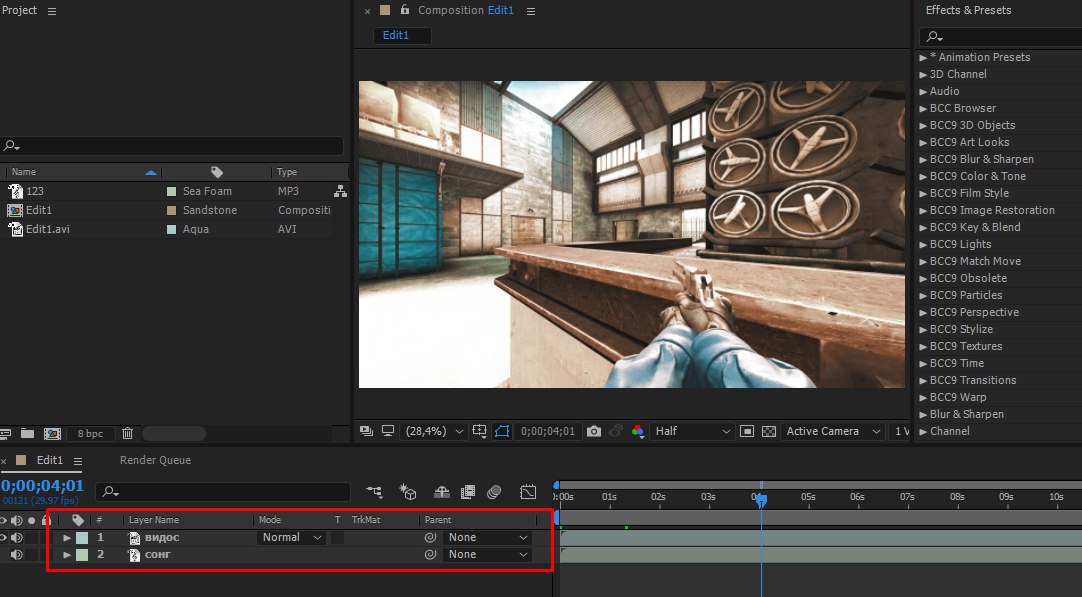The height and width of the screenshot is (597, 1082).
Task: Click the Sea Foam label swatch for 123
Action: pos(171,191)
